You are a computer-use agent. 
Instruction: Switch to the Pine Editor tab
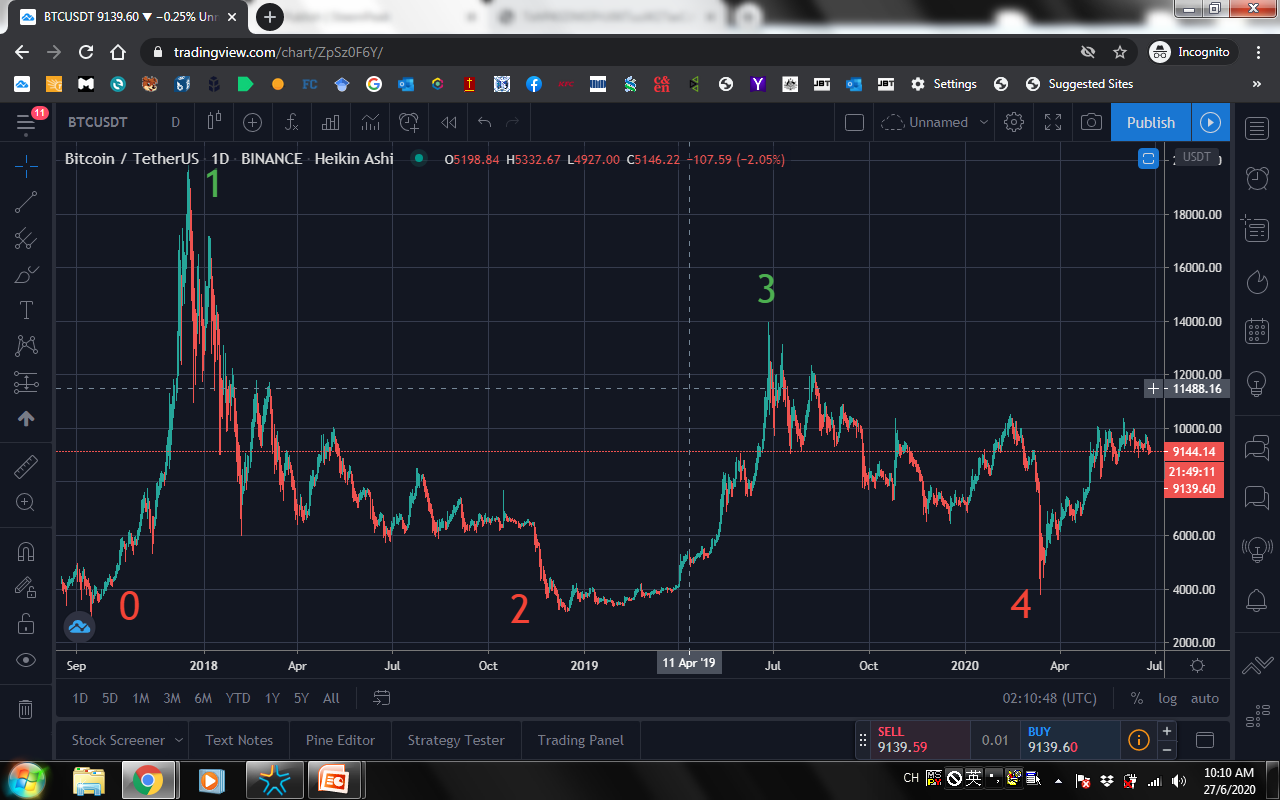coord(340,740)
